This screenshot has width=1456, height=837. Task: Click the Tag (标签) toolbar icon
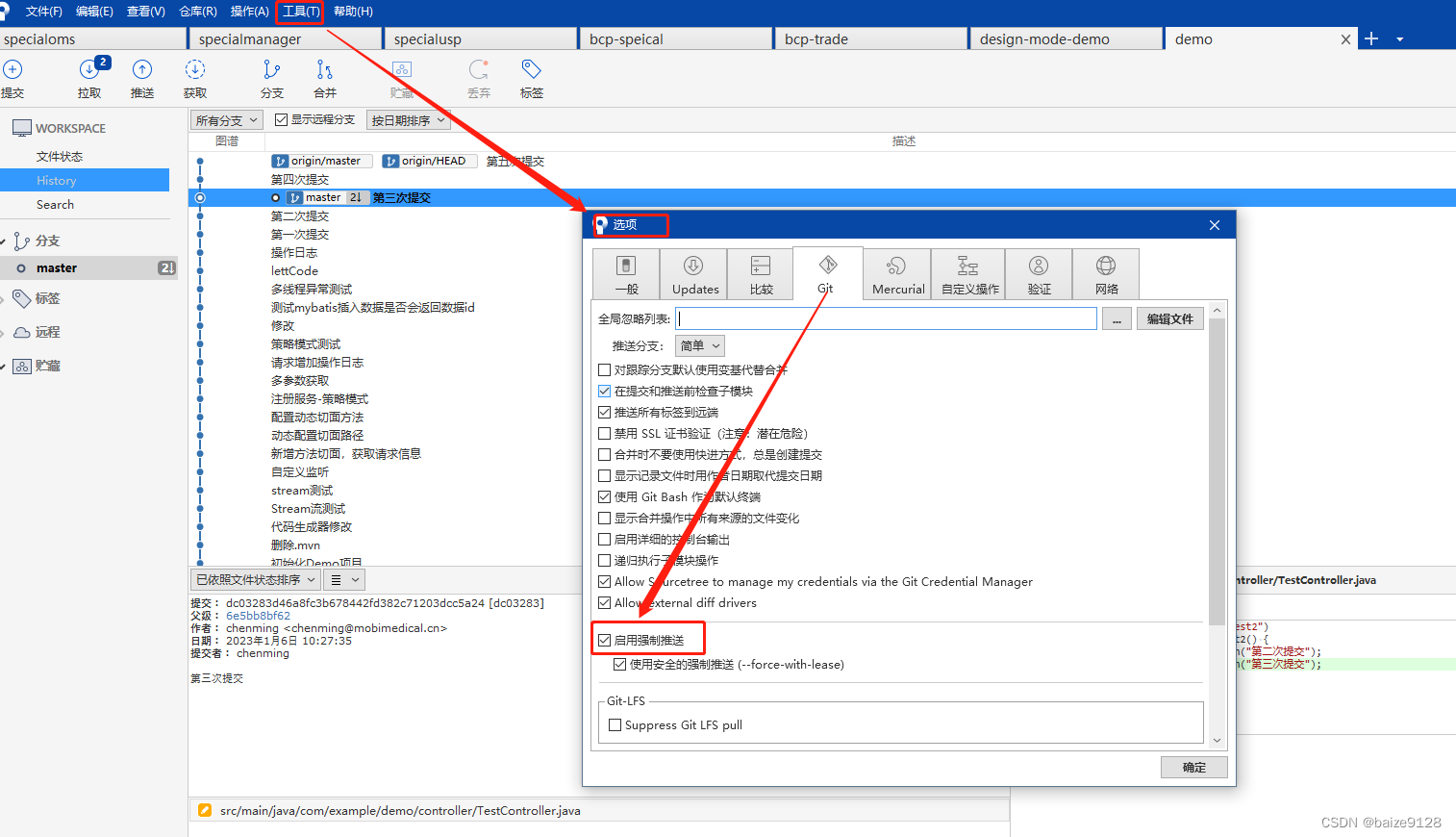[x=532, y=69]
